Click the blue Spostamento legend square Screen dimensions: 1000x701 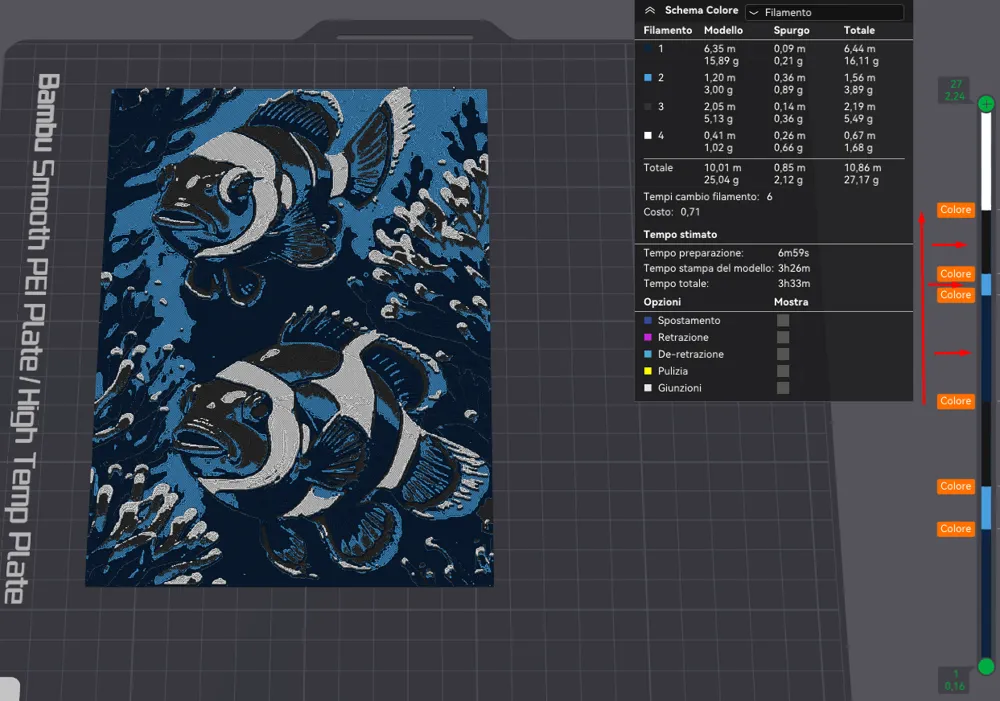tap(648, 320)
